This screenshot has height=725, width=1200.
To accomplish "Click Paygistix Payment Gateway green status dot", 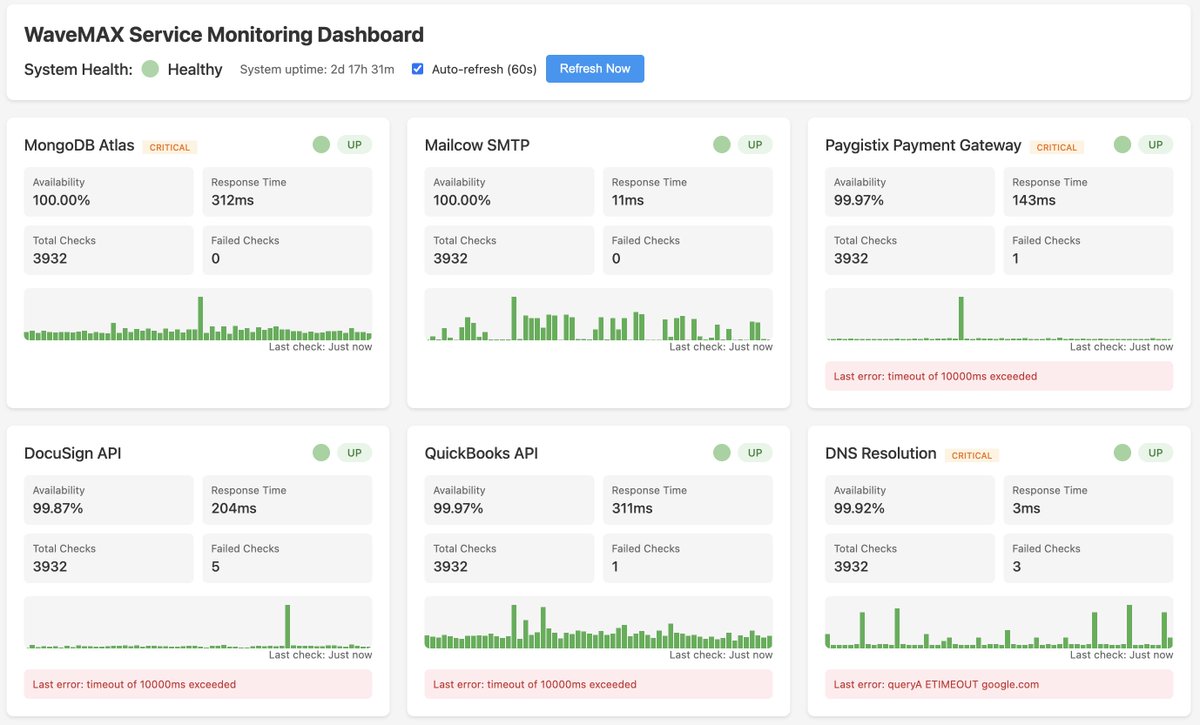I will pos(1122,145).
